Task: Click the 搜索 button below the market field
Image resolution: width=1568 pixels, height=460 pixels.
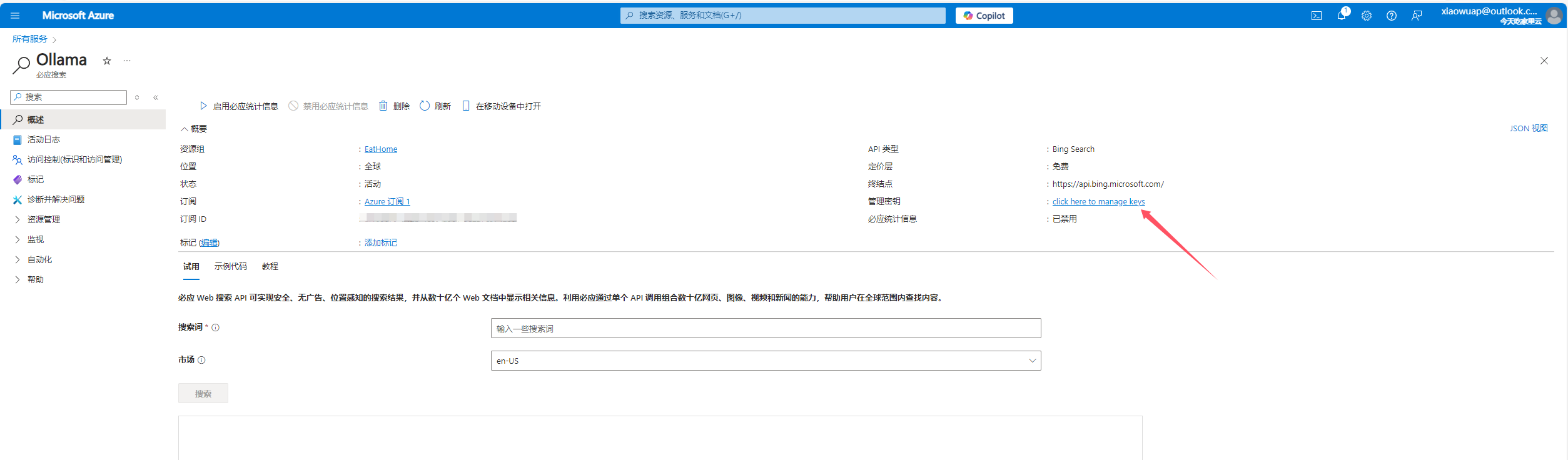Action: tap(203, 393)
